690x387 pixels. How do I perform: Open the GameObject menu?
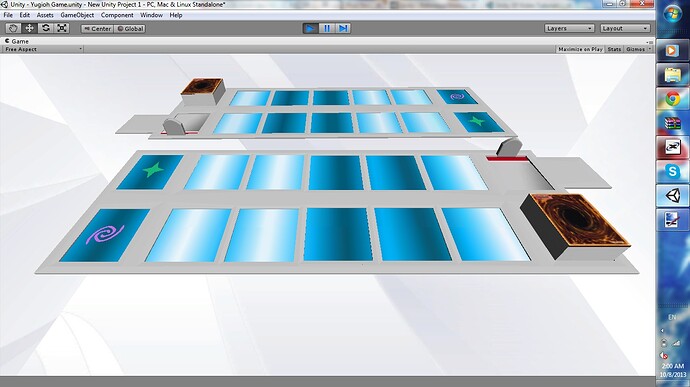click(x=77, y=15)
